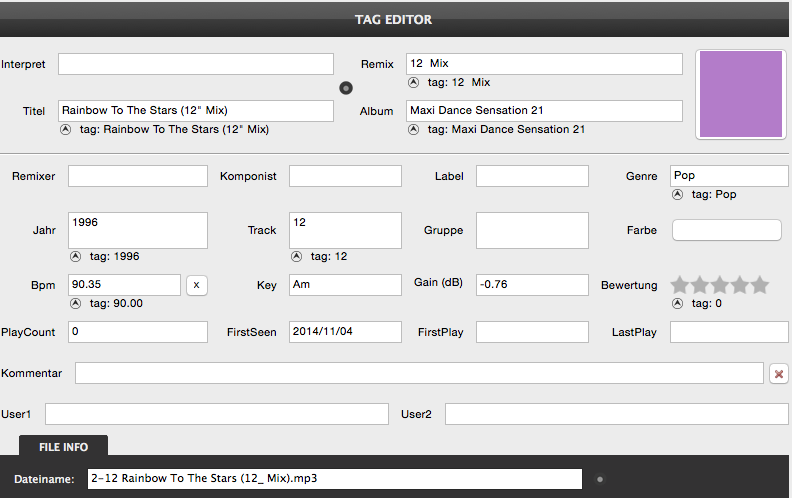The image size is (792, 498).
Task: Click the swap button between Interpret and Titel
Action: [x=345, y=88]
